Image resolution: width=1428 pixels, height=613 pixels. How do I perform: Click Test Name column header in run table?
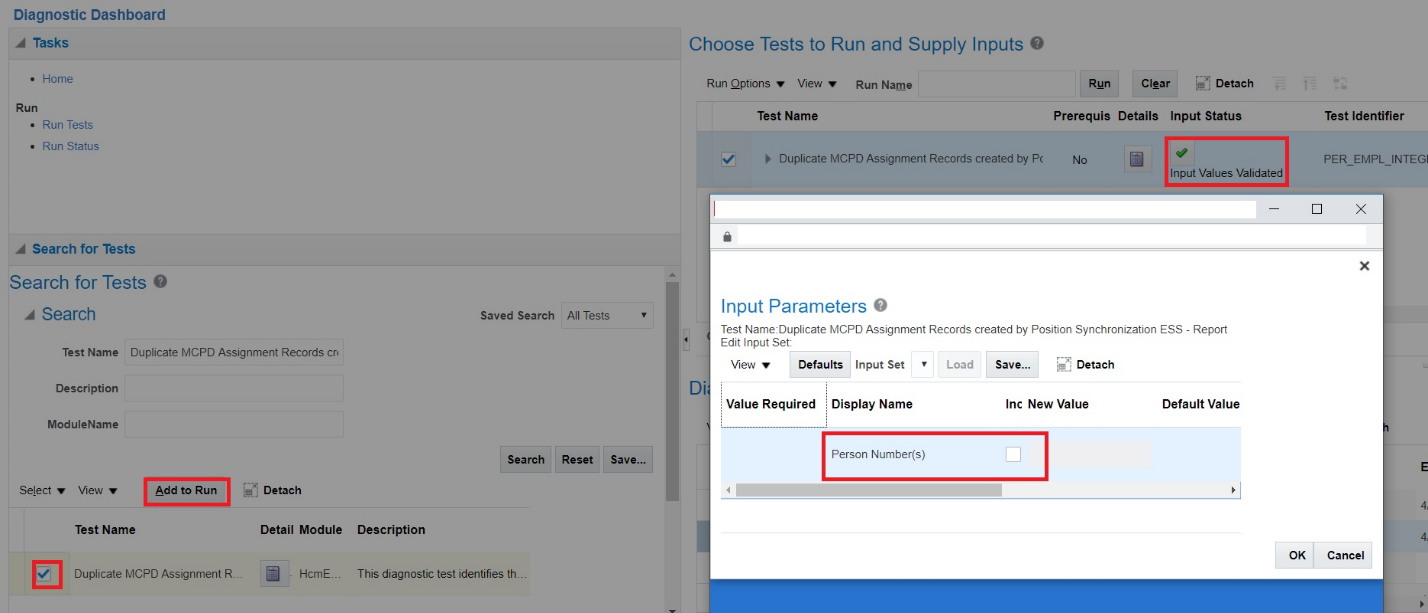point(787,116)
